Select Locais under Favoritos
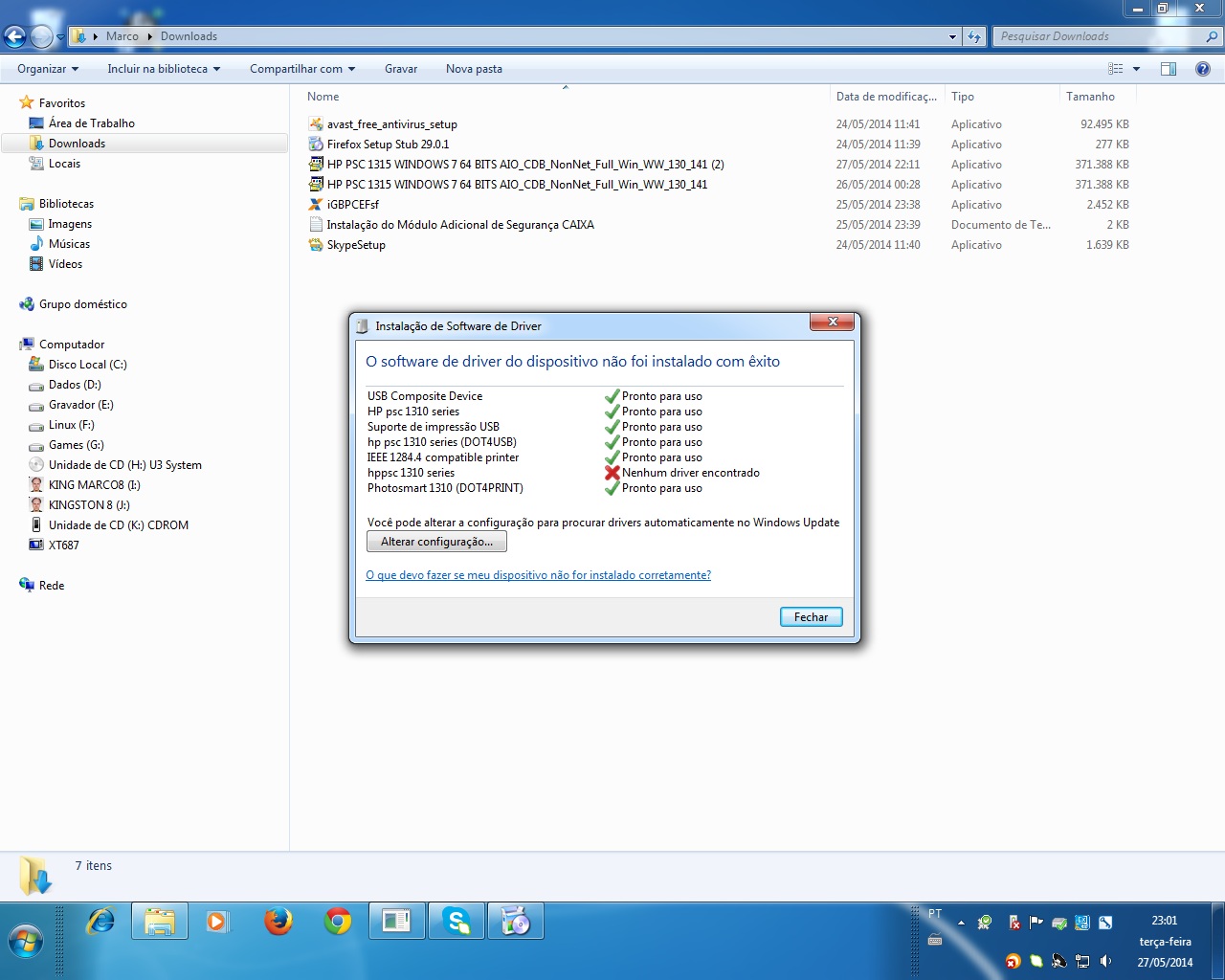 pos(64,164)
